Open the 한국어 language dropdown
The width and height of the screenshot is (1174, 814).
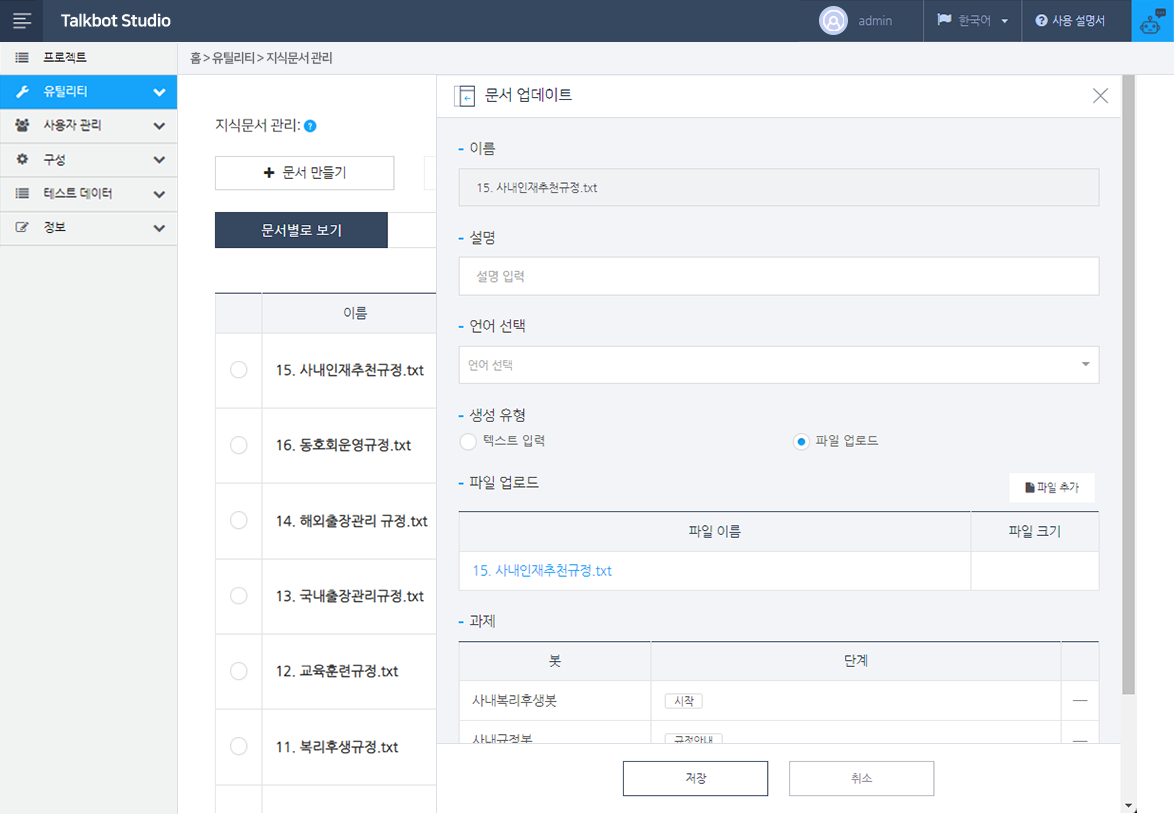(971, 20)
